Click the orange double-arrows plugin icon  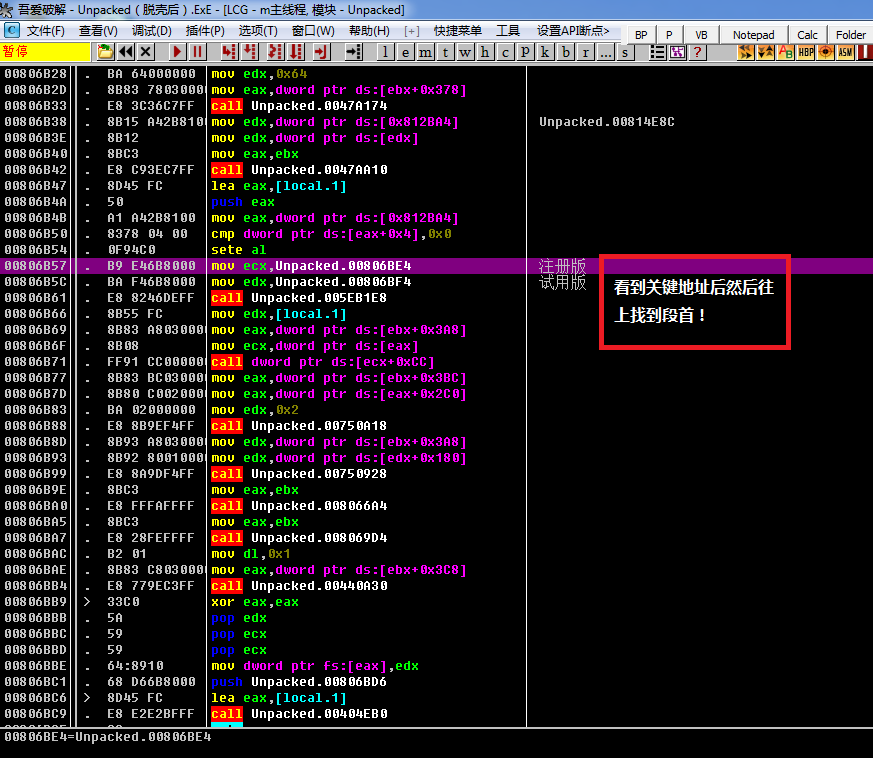[746, 52]
